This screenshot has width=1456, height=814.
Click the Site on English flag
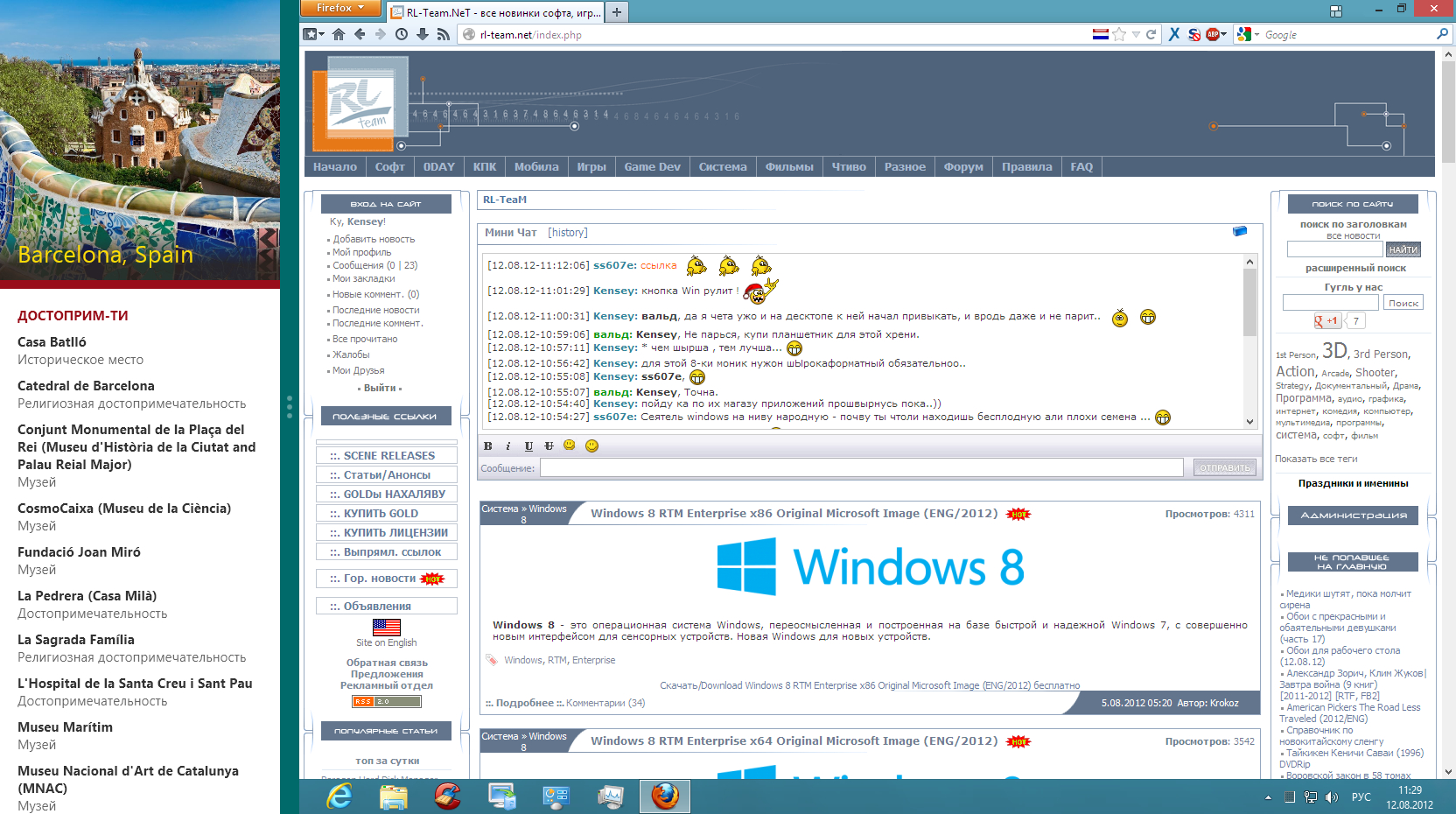(387, 628)
